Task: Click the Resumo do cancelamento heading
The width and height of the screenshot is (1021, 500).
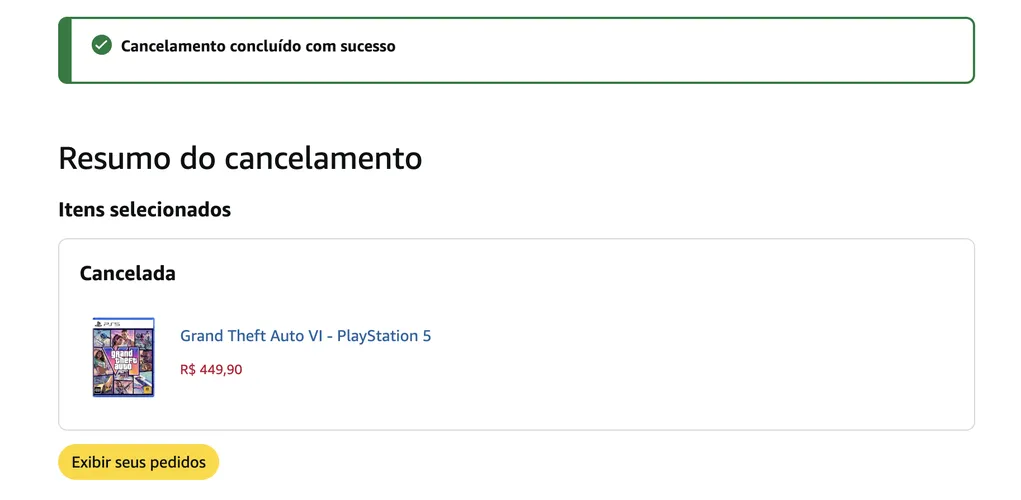Action: (x=240, y=158)
